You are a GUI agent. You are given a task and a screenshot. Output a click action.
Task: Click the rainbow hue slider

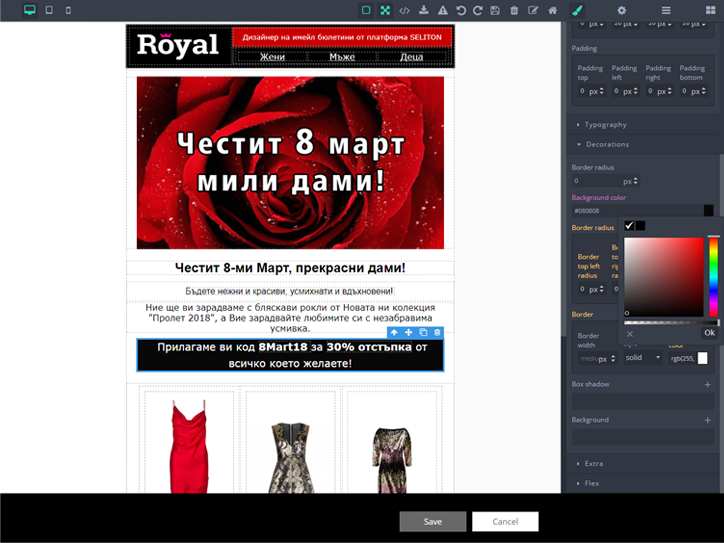[713, 277]
